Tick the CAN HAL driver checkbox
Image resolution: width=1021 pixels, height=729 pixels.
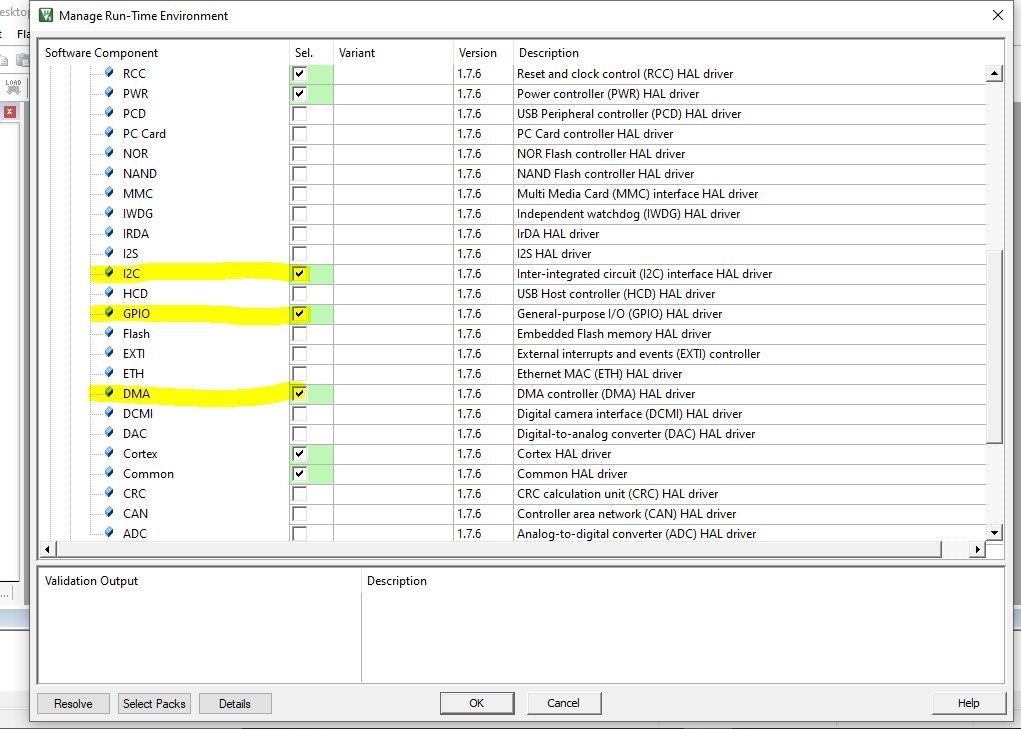tap(300, 514)
